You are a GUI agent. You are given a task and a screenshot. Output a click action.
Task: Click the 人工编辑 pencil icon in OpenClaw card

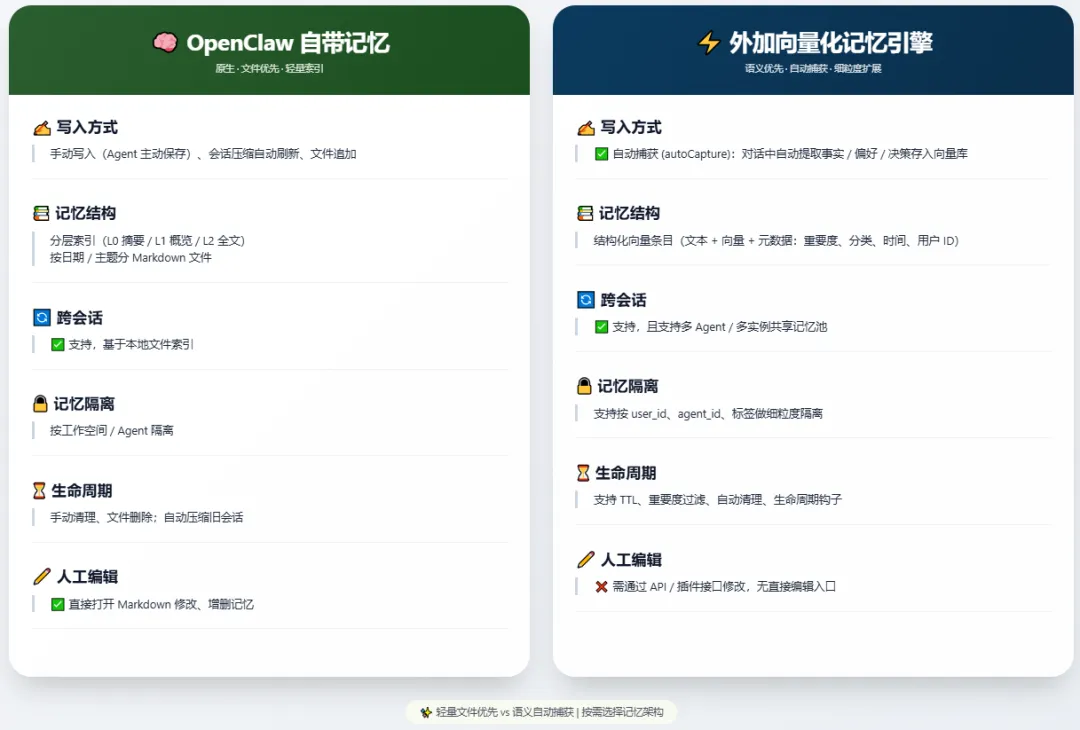click(x=42, y=576)
